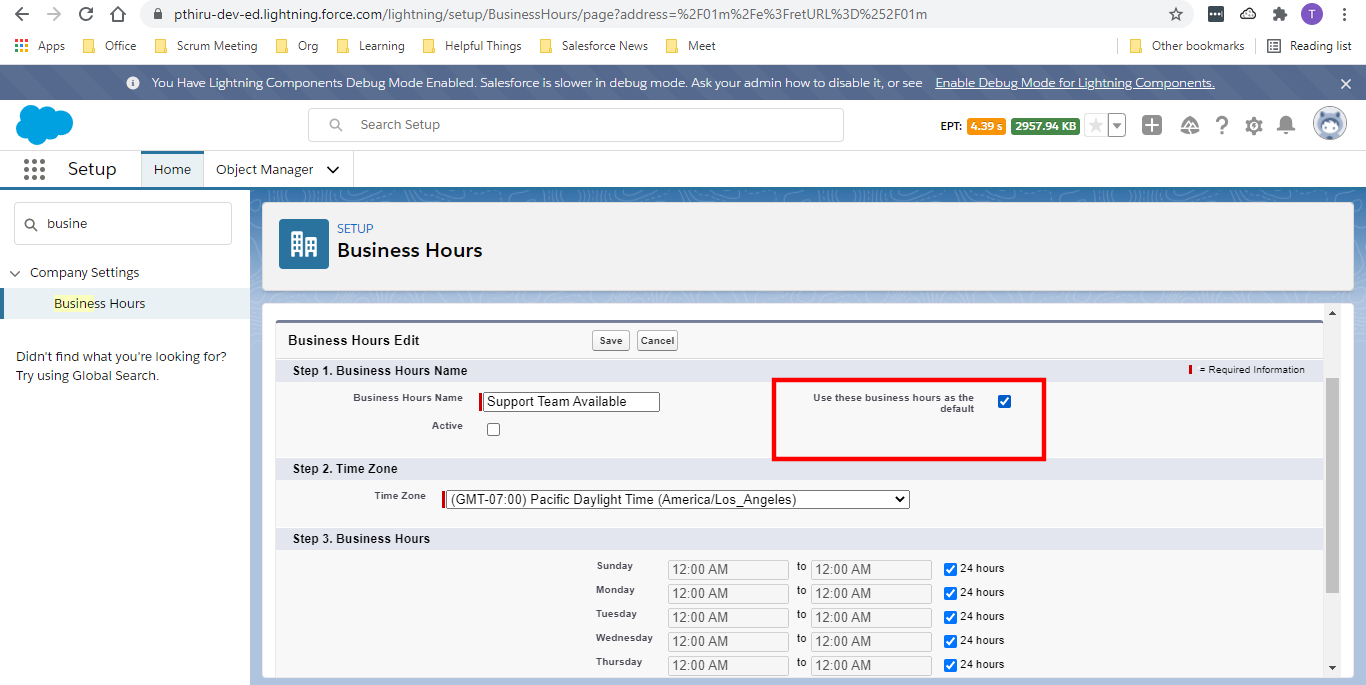Collapse the Company Settings section

coord(15,272)
